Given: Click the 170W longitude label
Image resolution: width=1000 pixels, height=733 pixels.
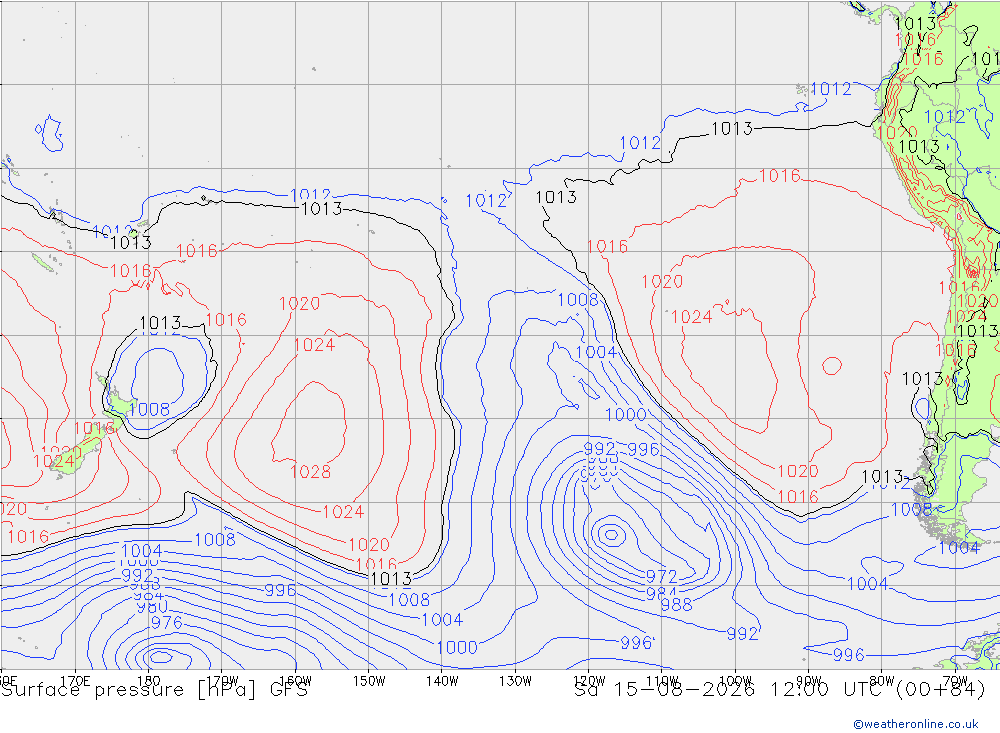Looking at the screenshot, I should [x=223, y=681].
